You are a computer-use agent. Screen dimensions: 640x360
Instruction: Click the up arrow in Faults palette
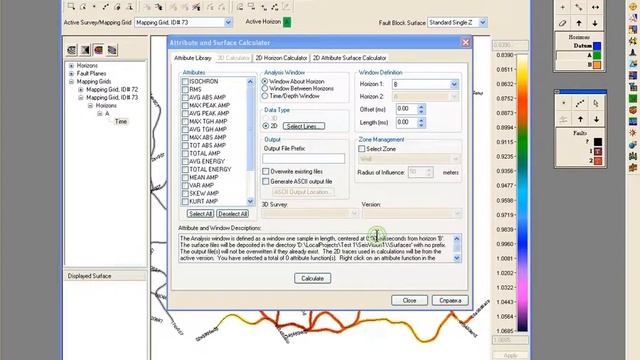pos(580,119)
